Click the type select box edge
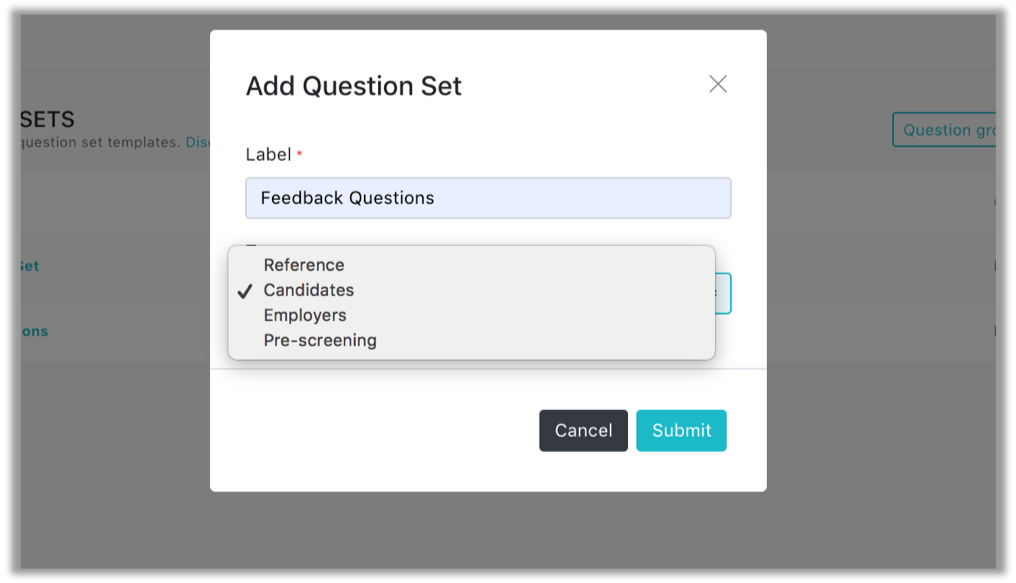Screen dimensions: 1016x583 pyautogui.click(x=723, y=293)
